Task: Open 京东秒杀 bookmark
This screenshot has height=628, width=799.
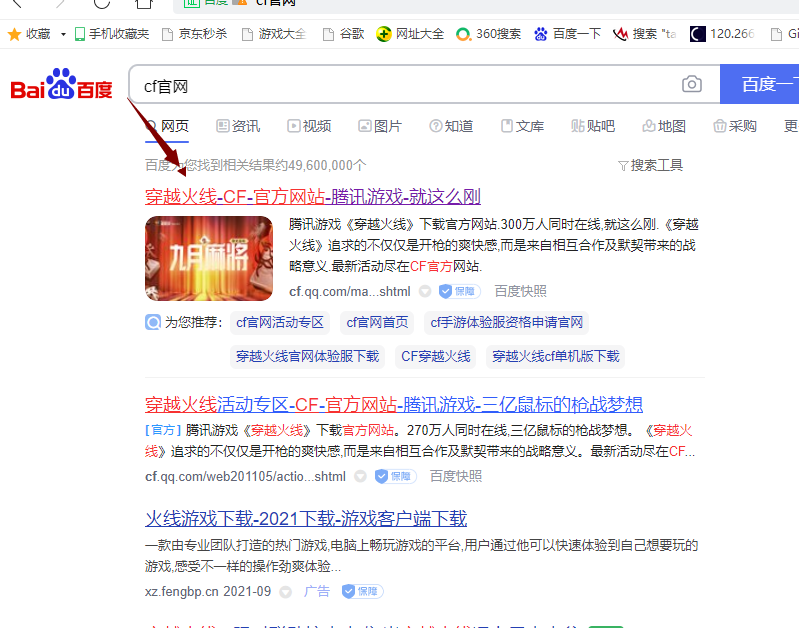Action: pos(194,34)
